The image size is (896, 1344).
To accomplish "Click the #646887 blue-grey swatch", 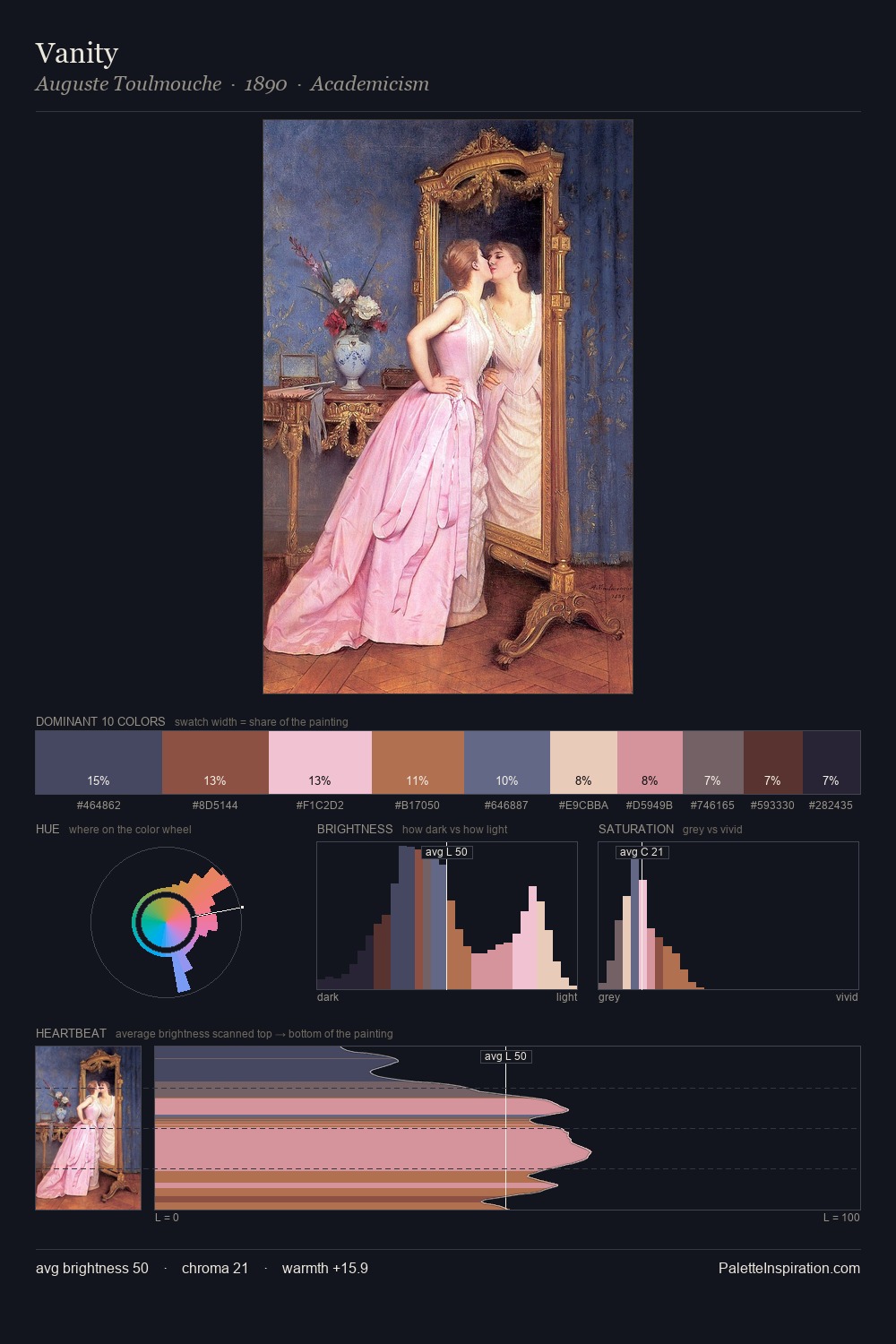I will (x=507, y=762).
